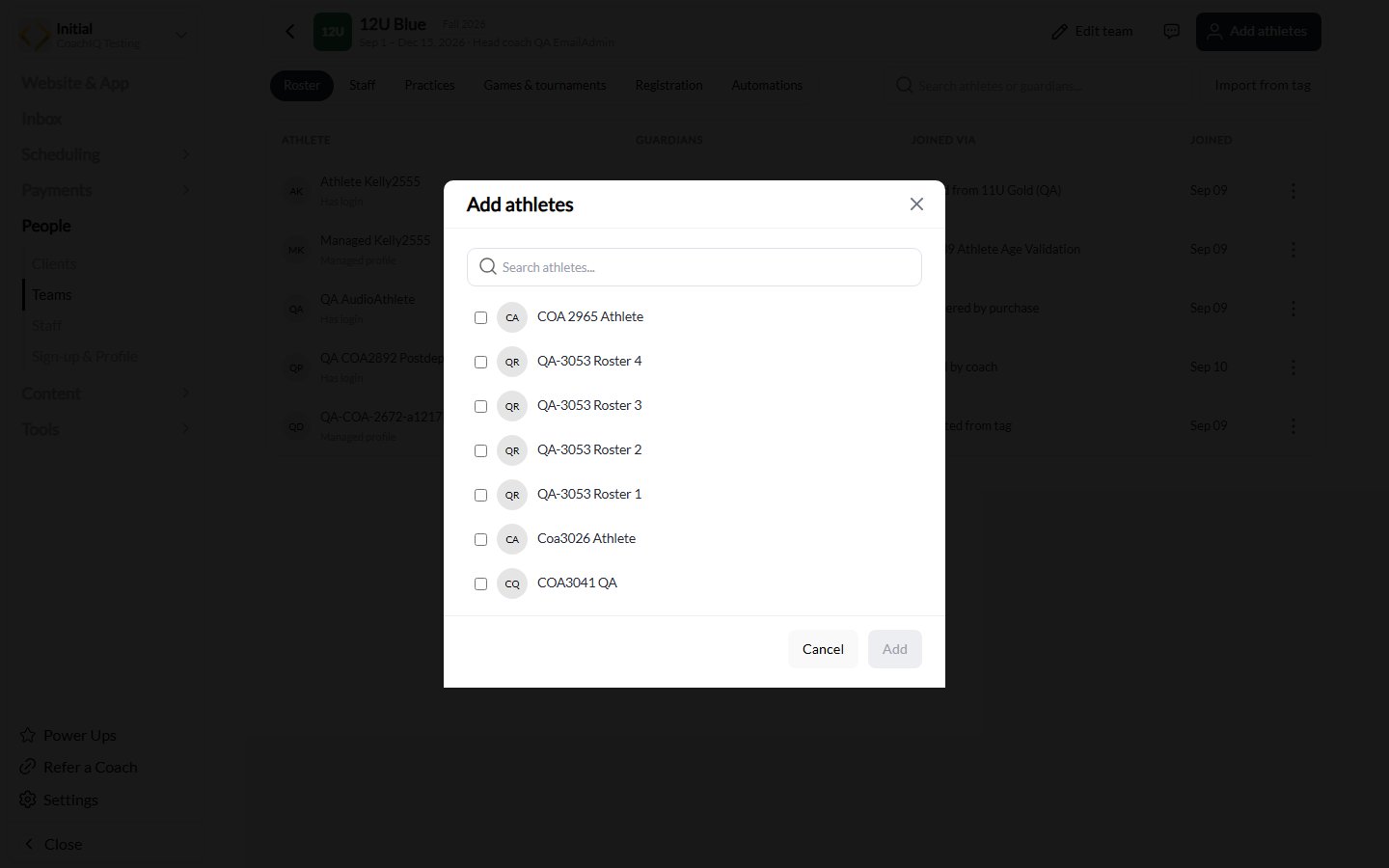Open row options for QA COA2892 row

pyautogui.click(x=1294, y=367)
